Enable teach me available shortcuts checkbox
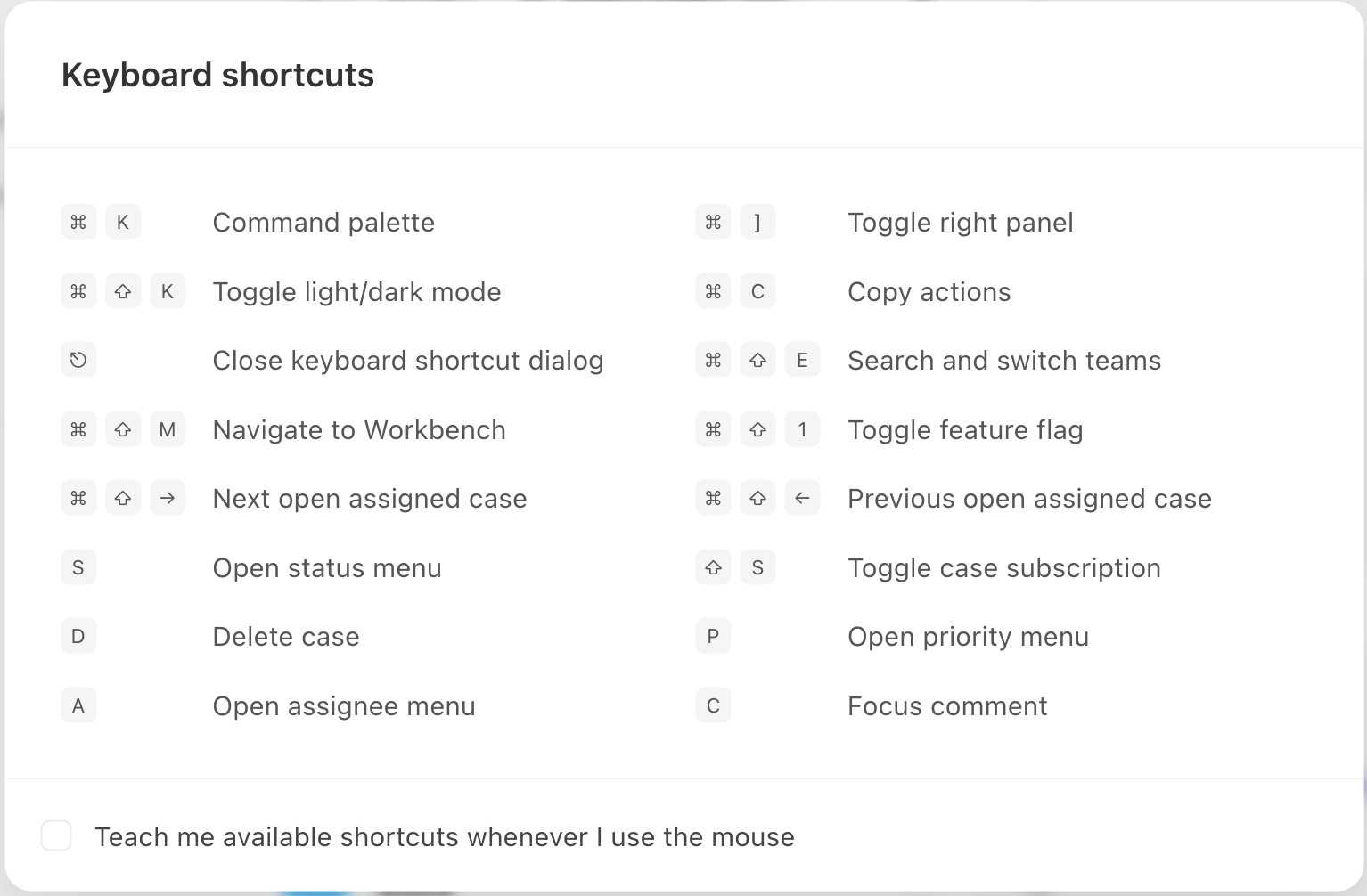The image size is (1367, 896). [x=56, y=836]
